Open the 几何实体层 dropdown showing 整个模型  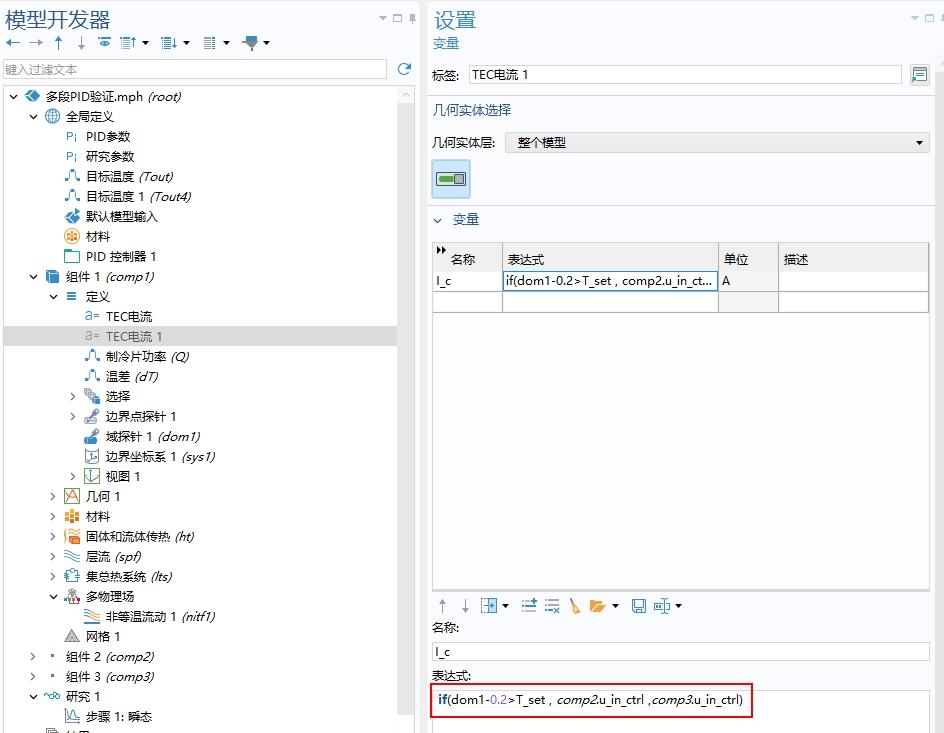tap(919, 142)
